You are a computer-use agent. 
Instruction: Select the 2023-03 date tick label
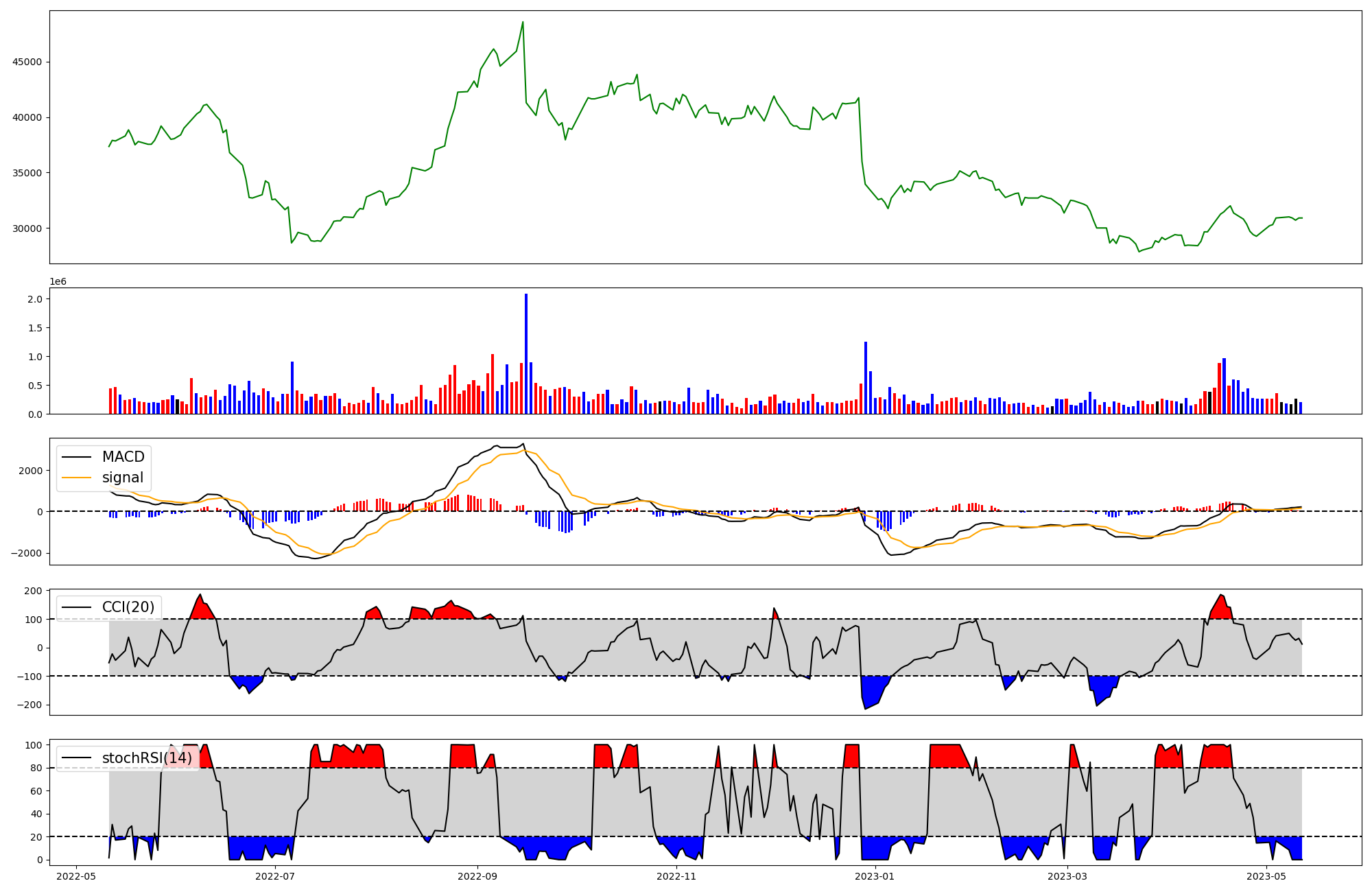coord(1067,876)
